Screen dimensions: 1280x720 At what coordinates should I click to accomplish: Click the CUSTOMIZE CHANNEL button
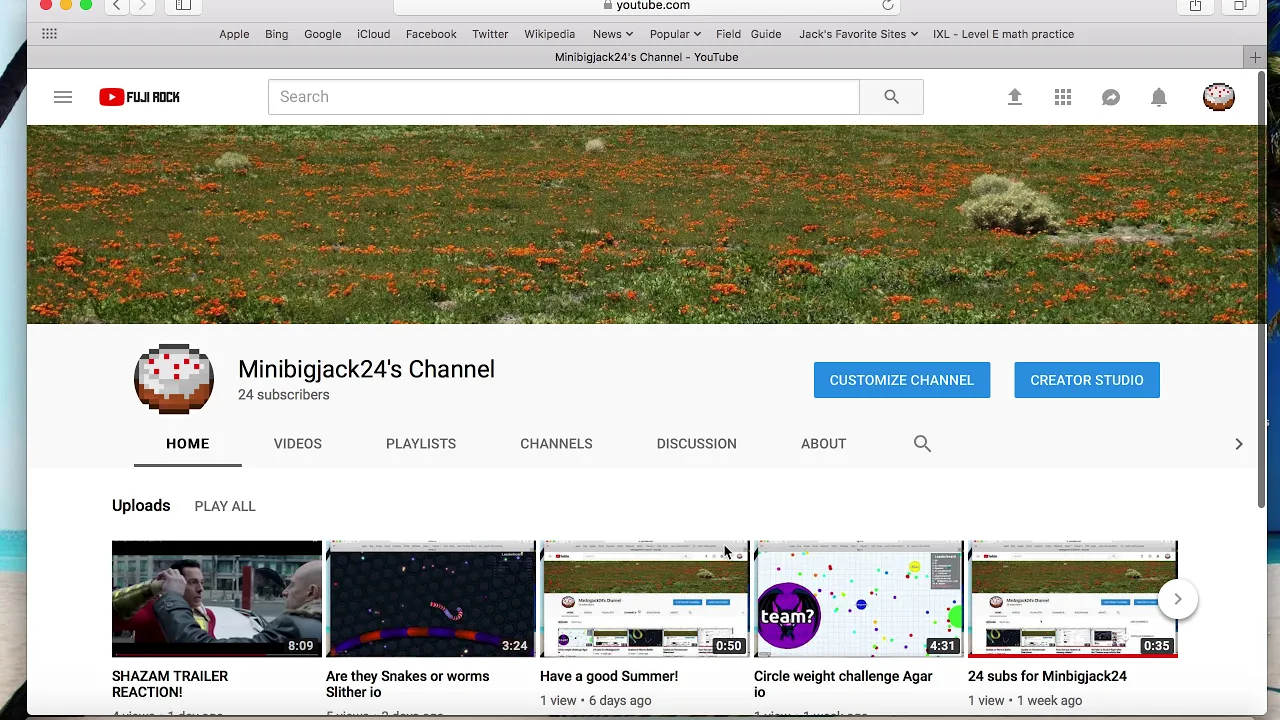point(902,380)
